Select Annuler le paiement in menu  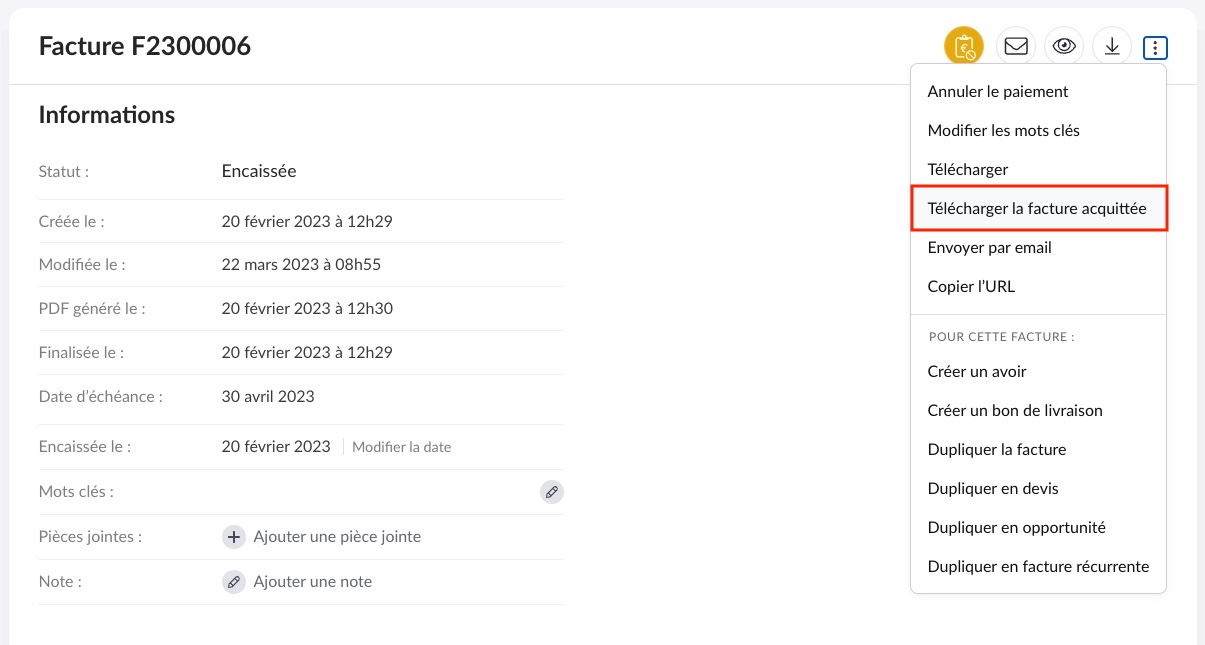click(998, 92)
